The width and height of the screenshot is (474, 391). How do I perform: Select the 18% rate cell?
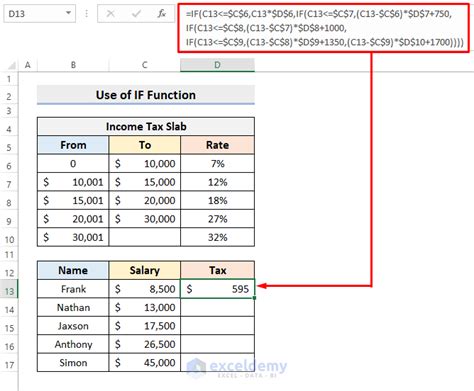[217, 200]
